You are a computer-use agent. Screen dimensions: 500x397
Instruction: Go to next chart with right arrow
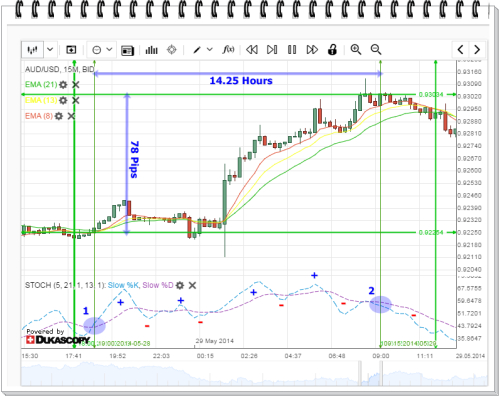477,50
